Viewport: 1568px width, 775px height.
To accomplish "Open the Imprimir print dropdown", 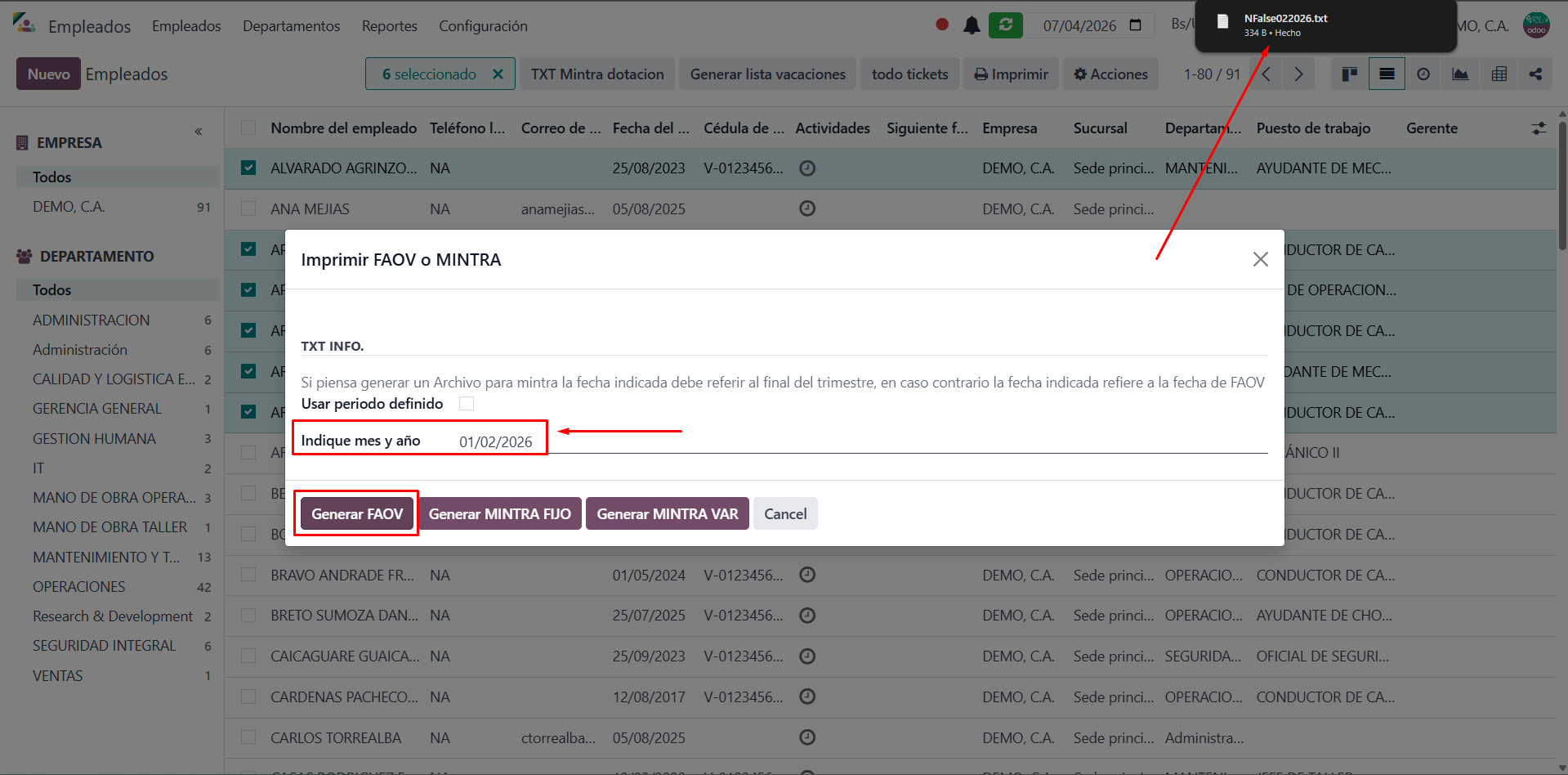I will click(1011, 74).
